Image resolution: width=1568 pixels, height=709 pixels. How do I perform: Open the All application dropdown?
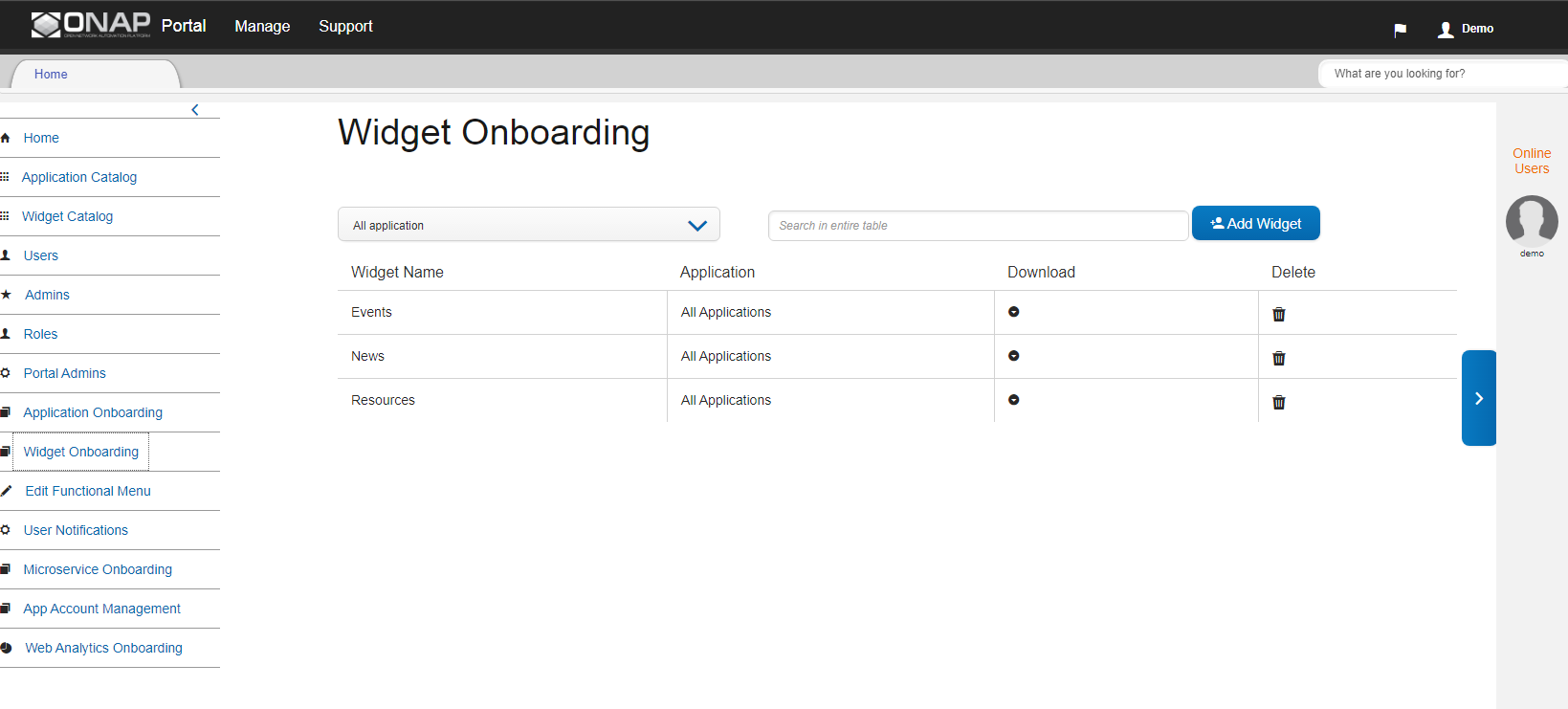[529, 225]
